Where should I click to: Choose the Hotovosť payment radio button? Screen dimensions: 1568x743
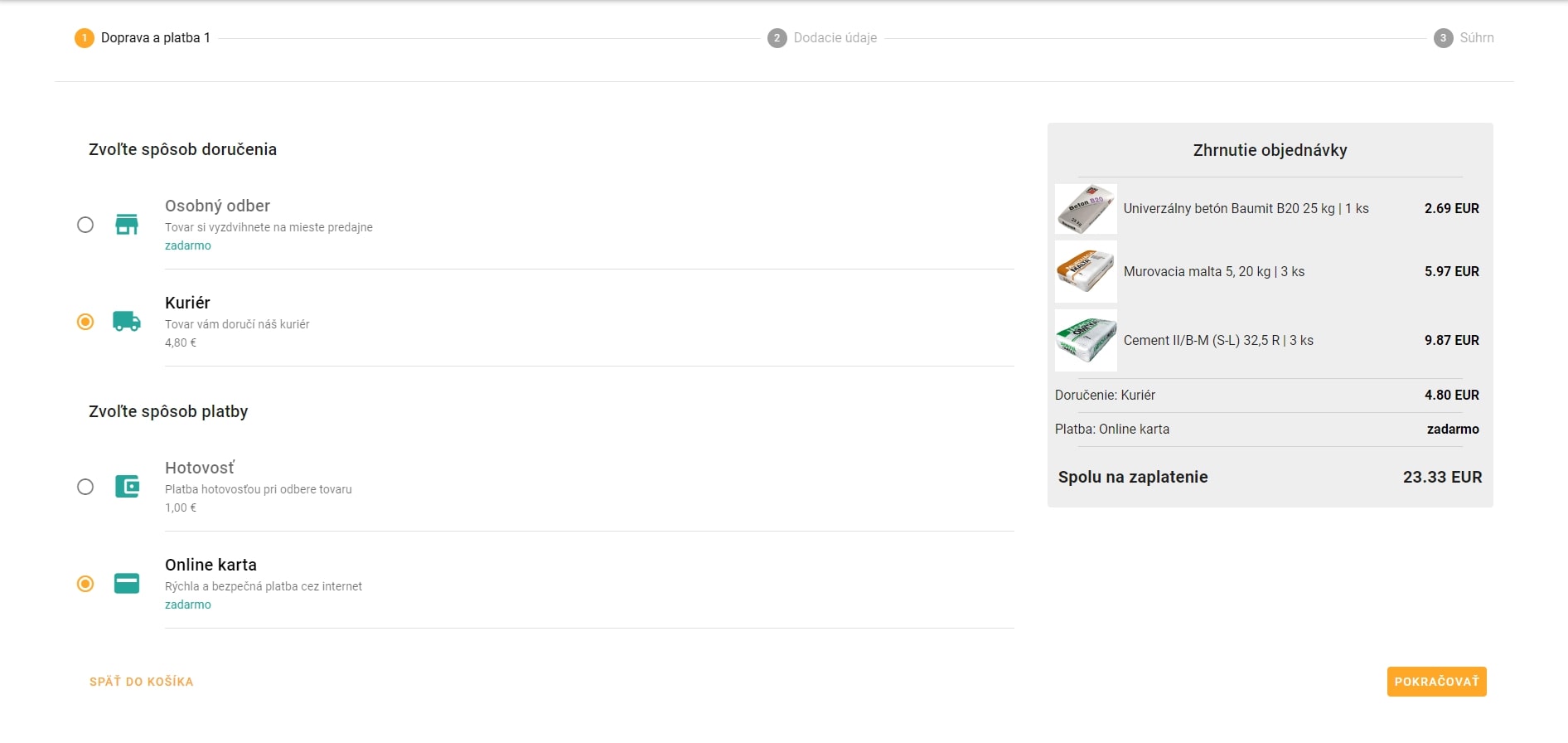click(85, 487)
